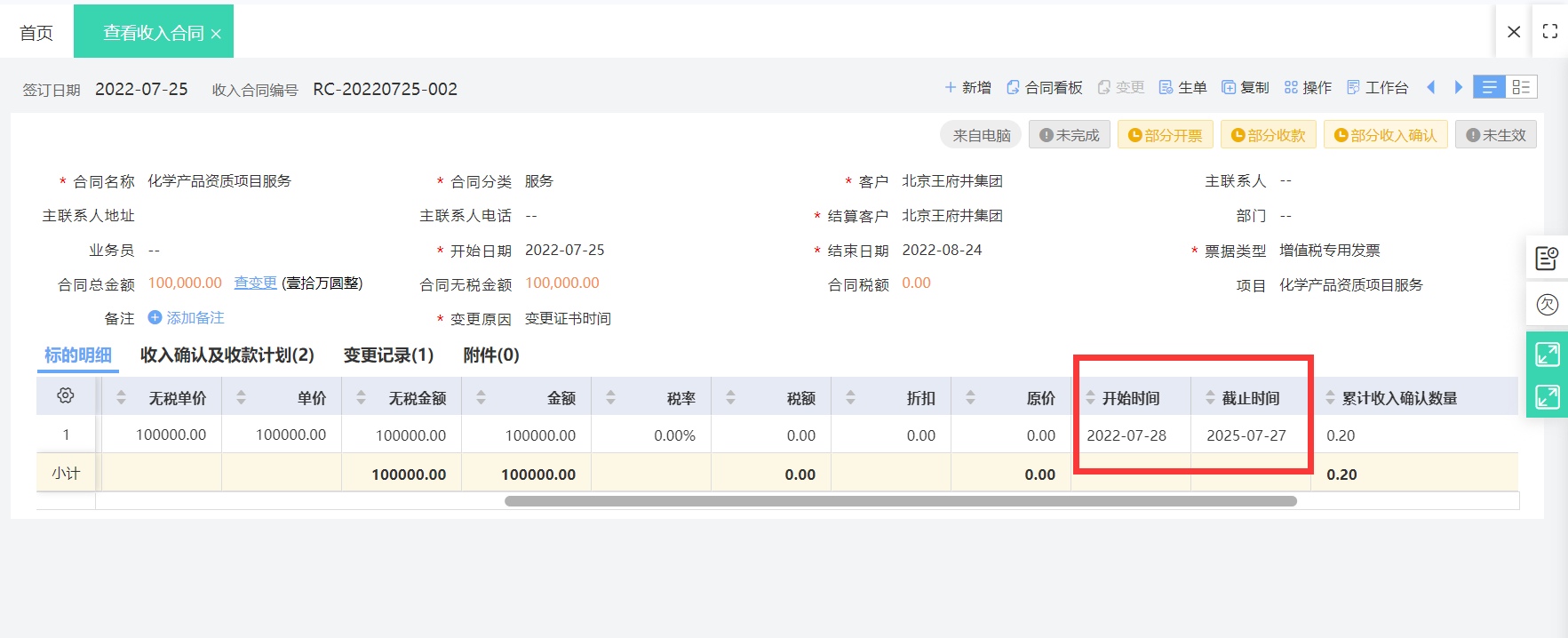This screenshot has height=638, width=1568.
Task: Sort by 税率 column
Action: [x=610, y=398]
